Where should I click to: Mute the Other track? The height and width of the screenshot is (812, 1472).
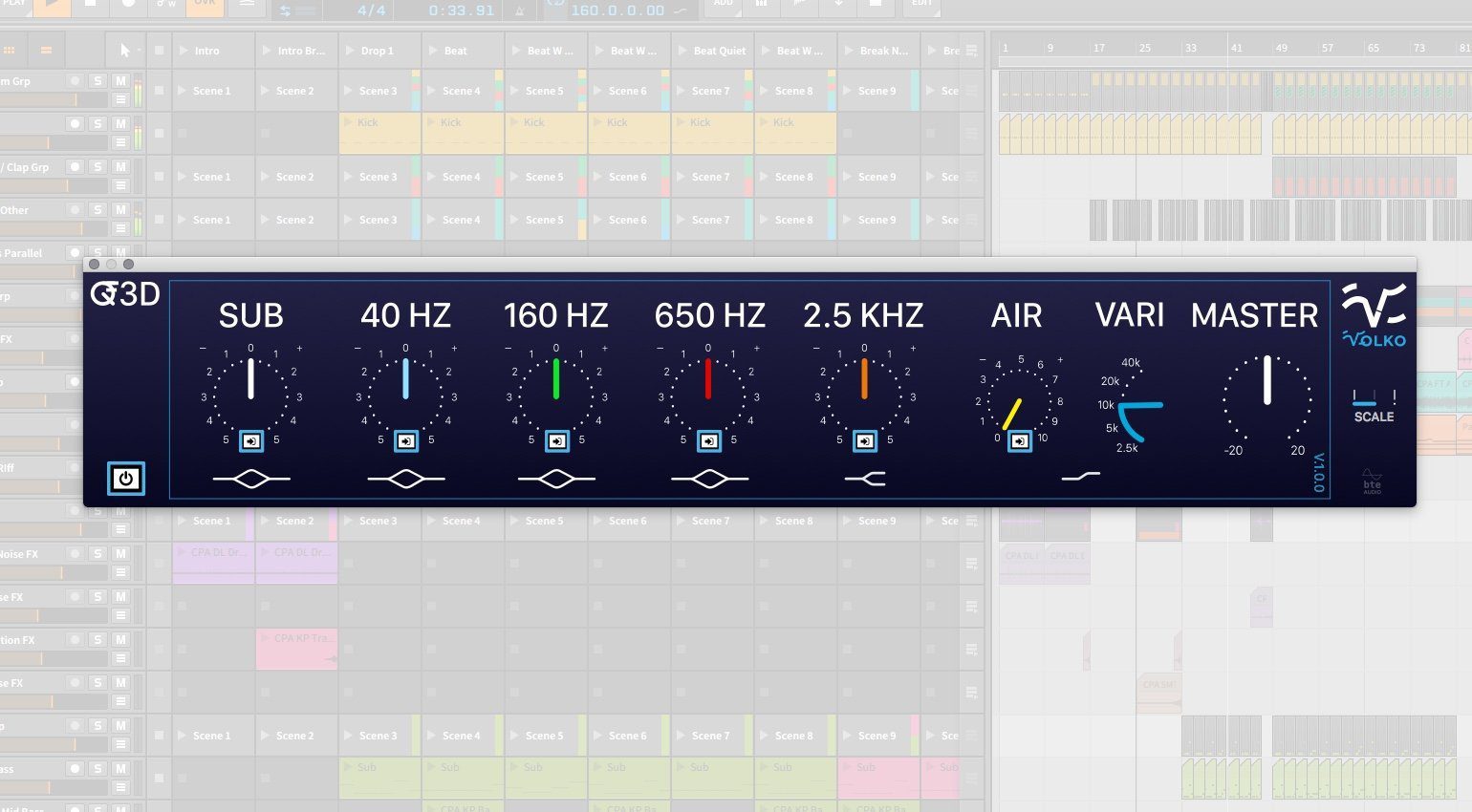tap(120, 209)
